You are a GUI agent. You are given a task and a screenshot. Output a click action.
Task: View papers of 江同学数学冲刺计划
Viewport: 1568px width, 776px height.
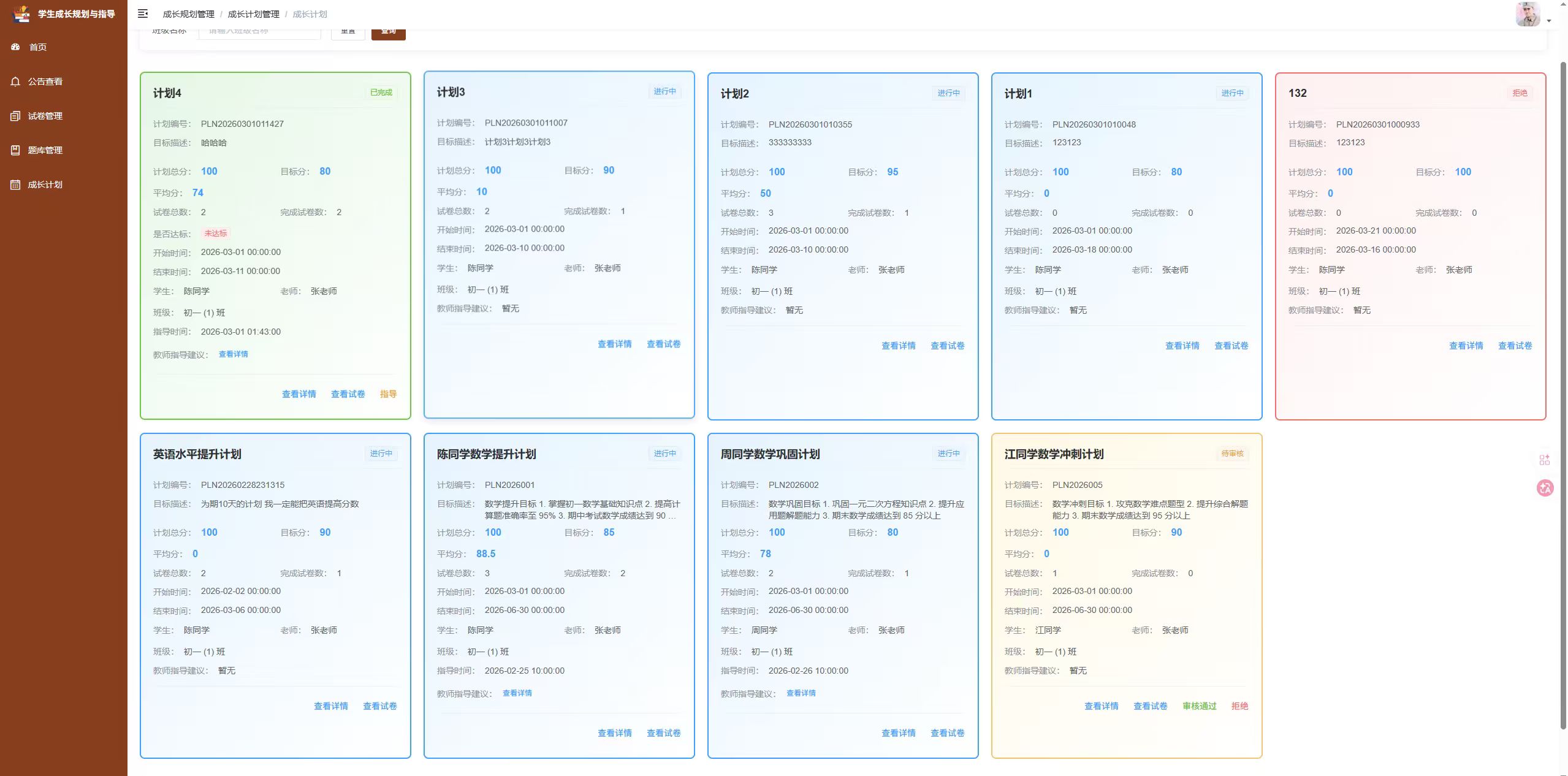coord(1151,706)
